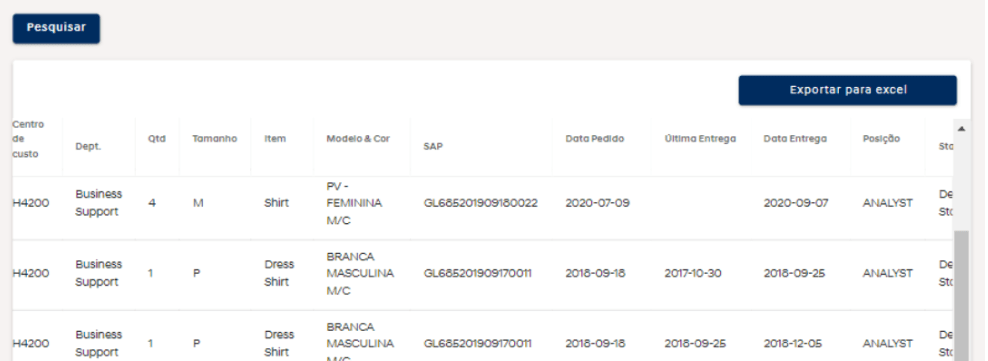Select the 2017-10-30 last delivery cell

[693, 273]
